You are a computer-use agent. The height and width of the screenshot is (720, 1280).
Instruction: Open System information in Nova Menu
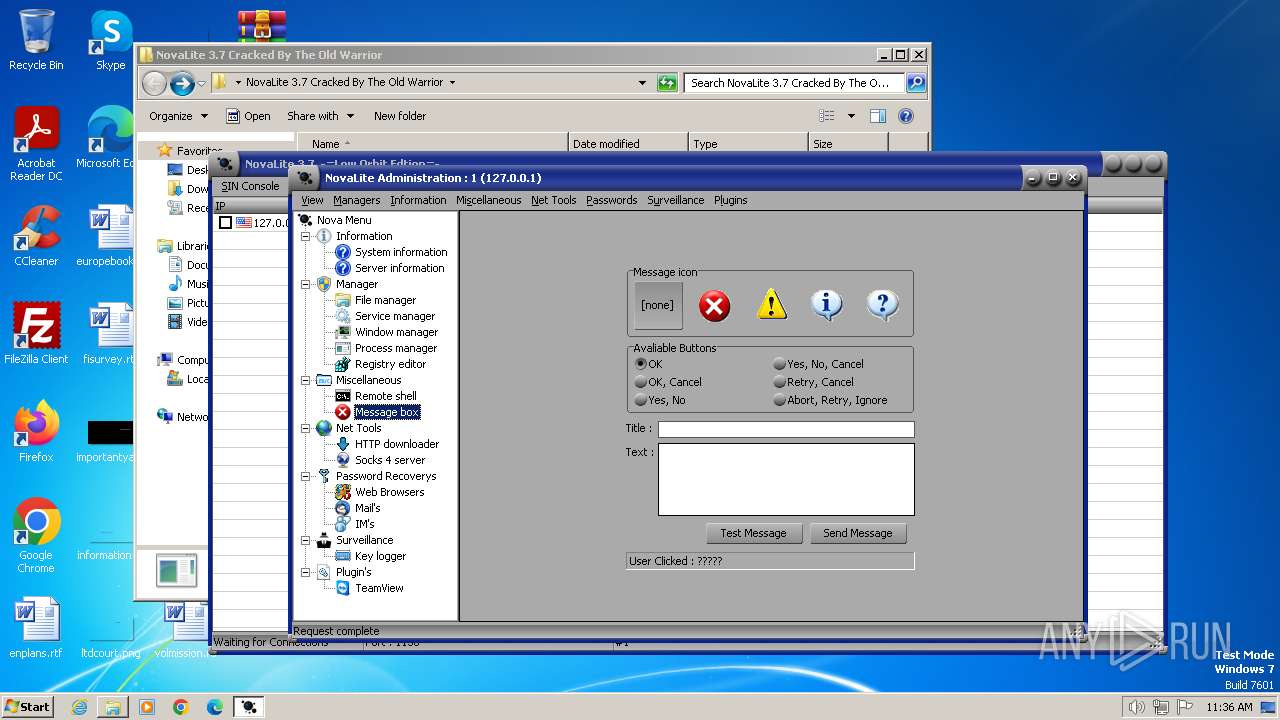pos(401,252)
